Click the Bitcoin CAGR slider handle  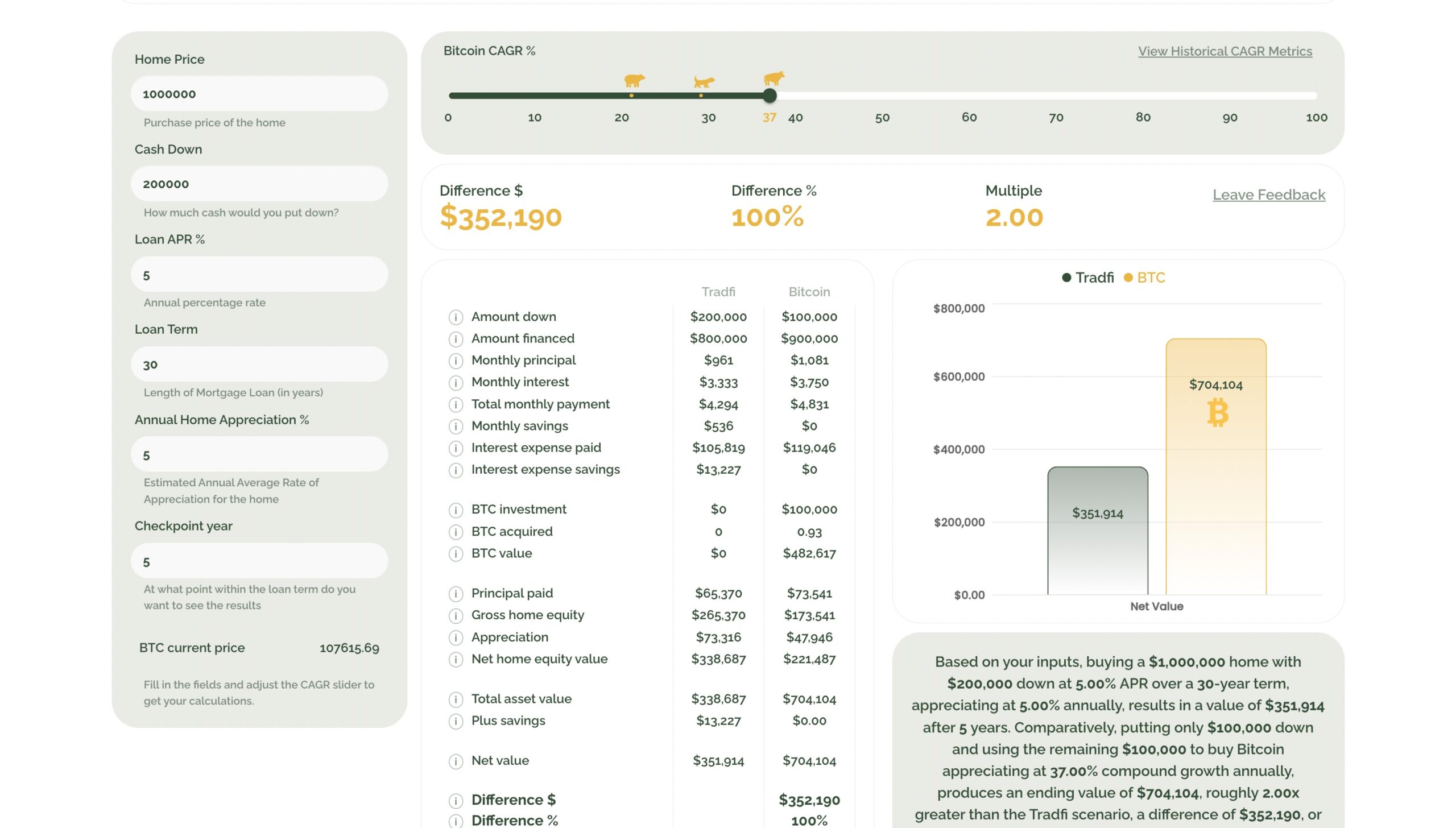tap(770, 96)
